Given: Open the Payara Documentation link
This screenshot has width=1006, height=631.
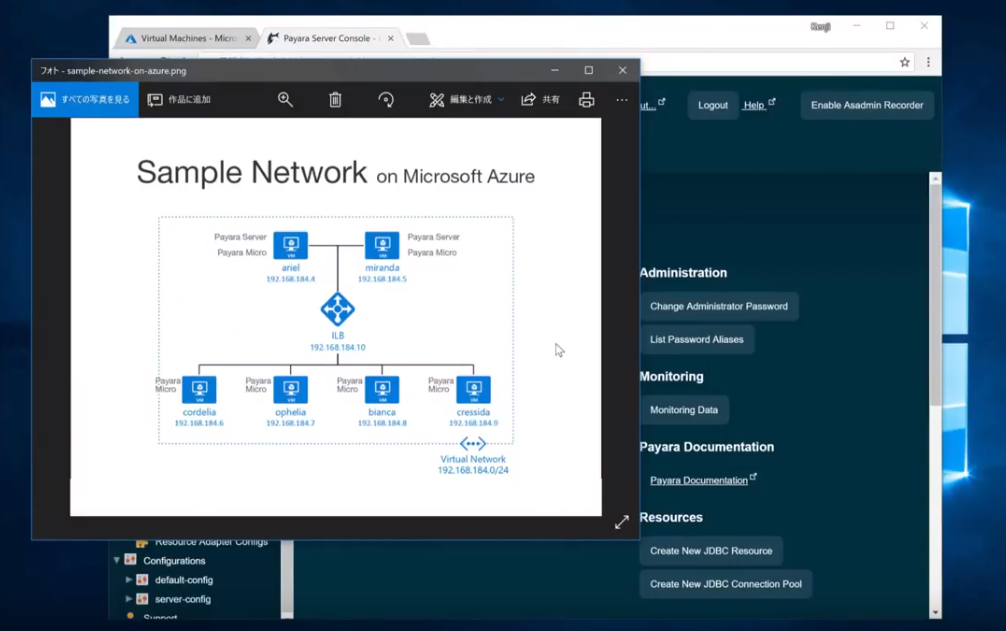Looking at the screenshot, I should (x=698, y=481).
